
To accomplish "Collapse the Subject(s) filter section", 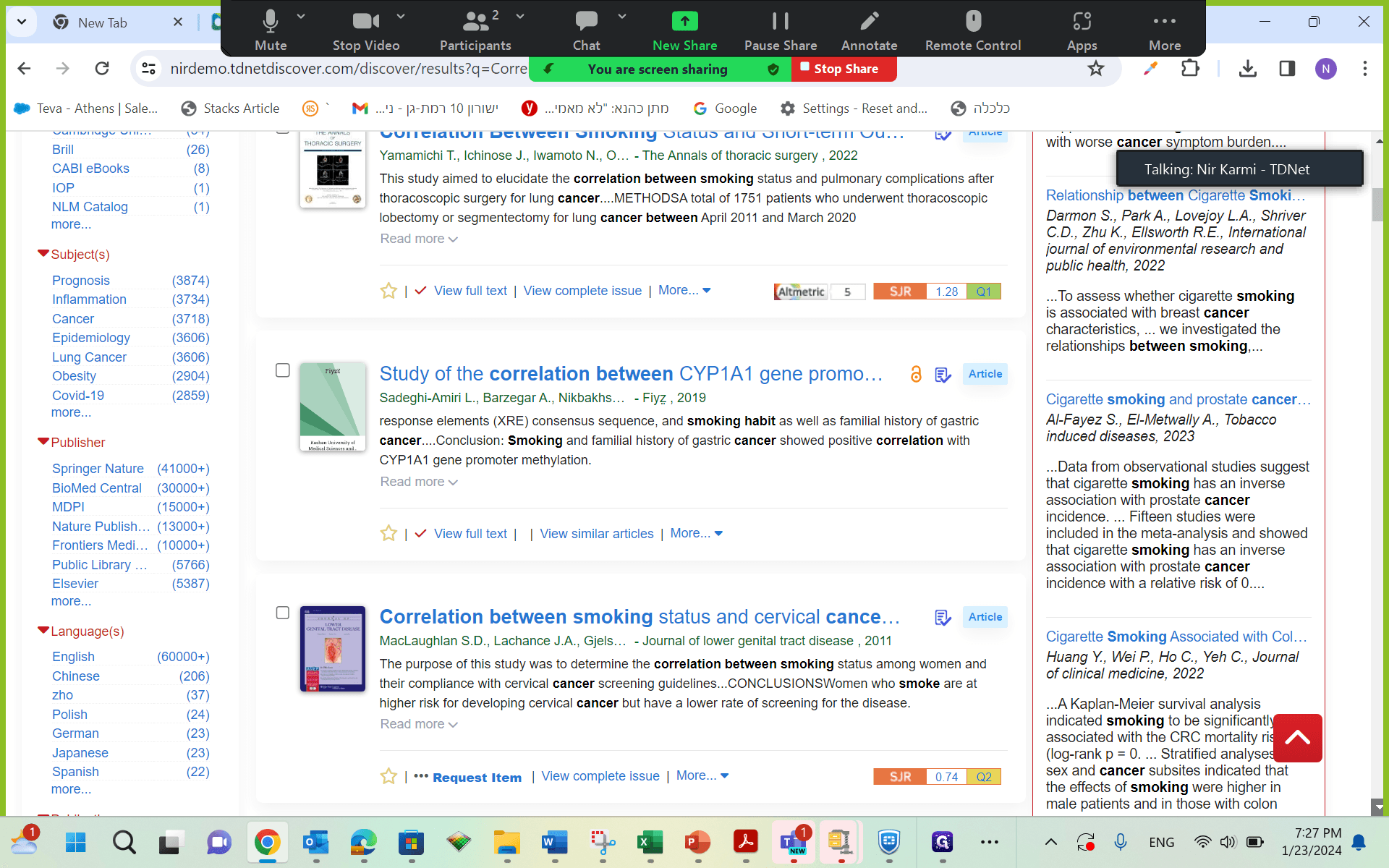I will pos(43,254).
